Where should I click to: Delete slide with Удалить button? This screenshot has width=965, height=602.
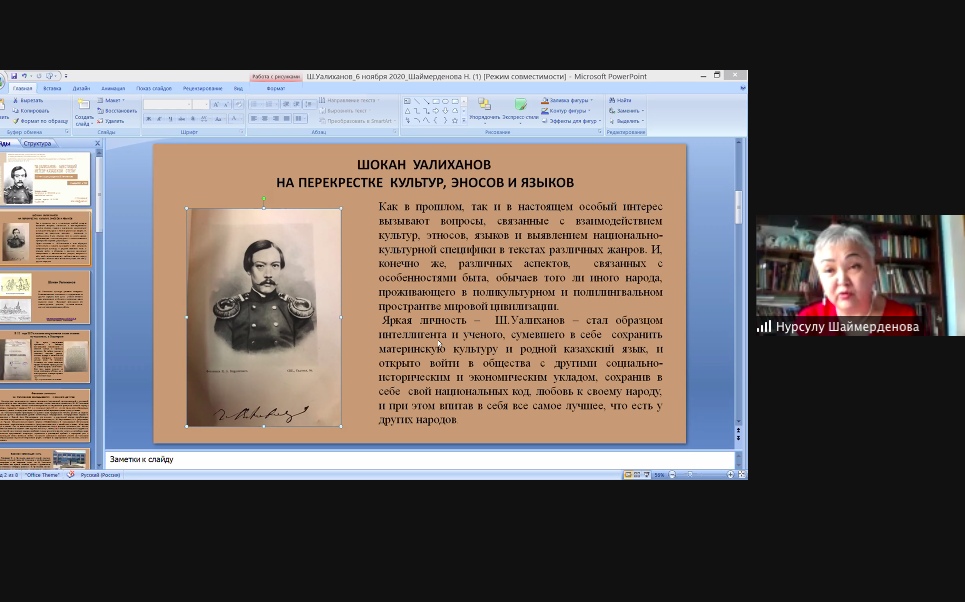click(112, 120)
